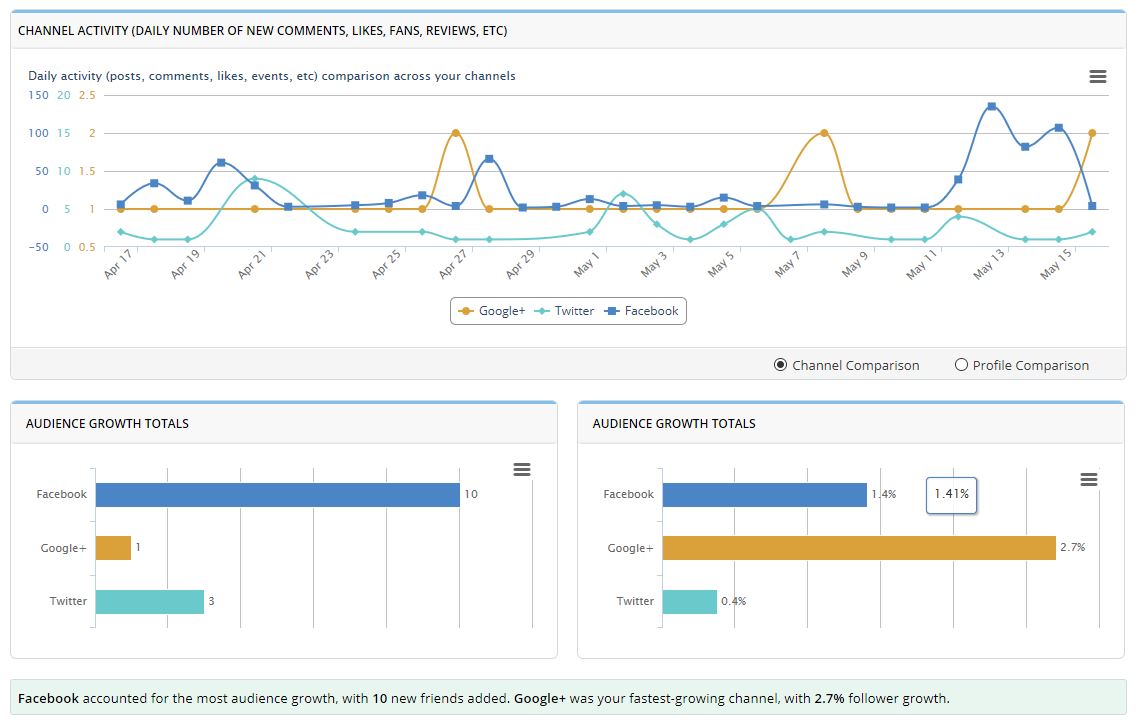Image resolution: width=1143 pixels, height=726 pixels.
Task: Click the Facebook summary text at the bottom
Action: tap(48, 698)
